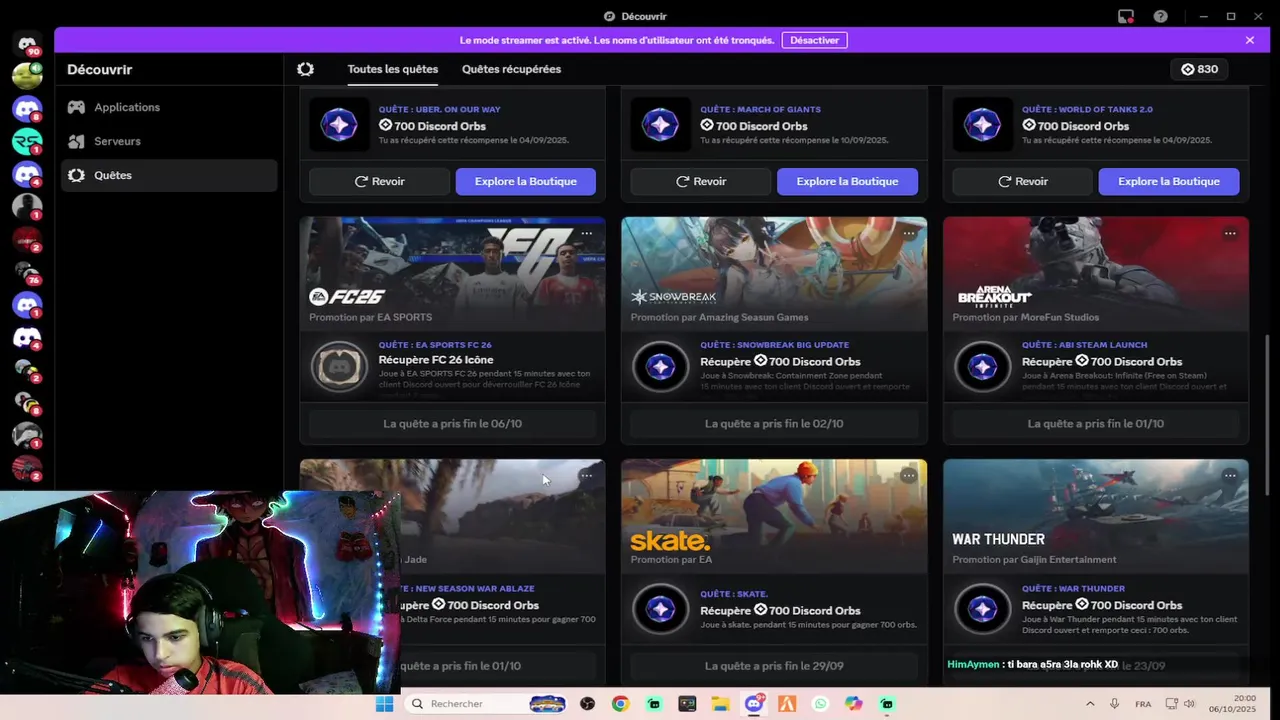Viewport: 1280px width, 720px height.
Task: Click the Discord taskbar icon
Action: click(754, 704)
